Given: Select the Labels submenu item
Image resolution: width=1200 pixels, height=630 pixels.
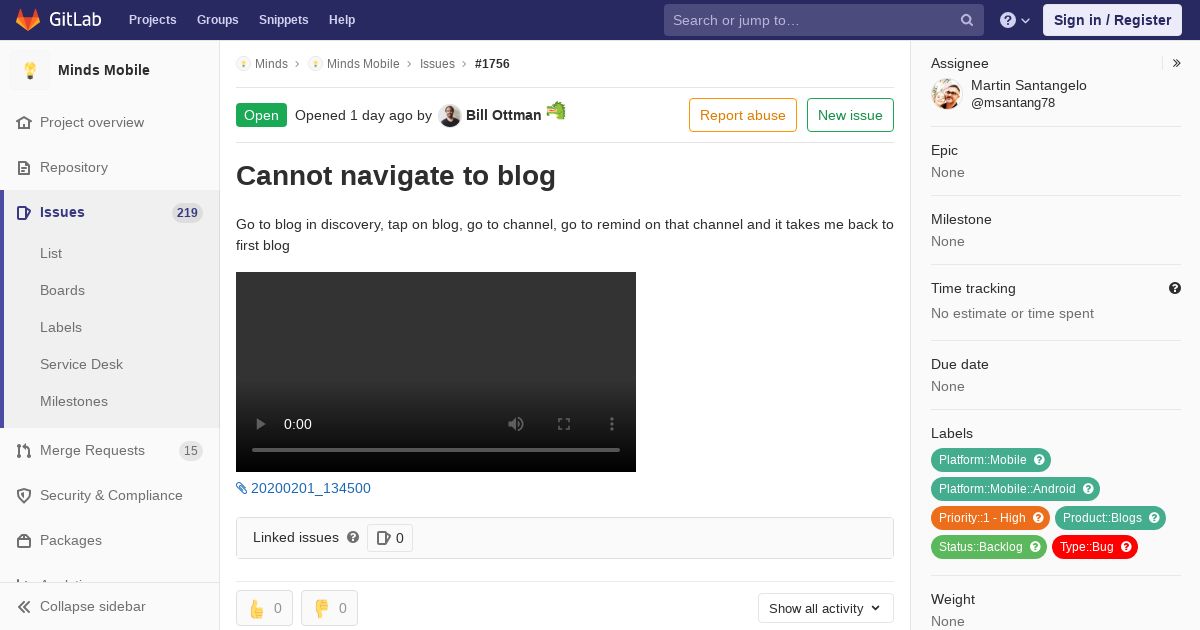Looking at the screenshot, I should [x=61, y=327].
